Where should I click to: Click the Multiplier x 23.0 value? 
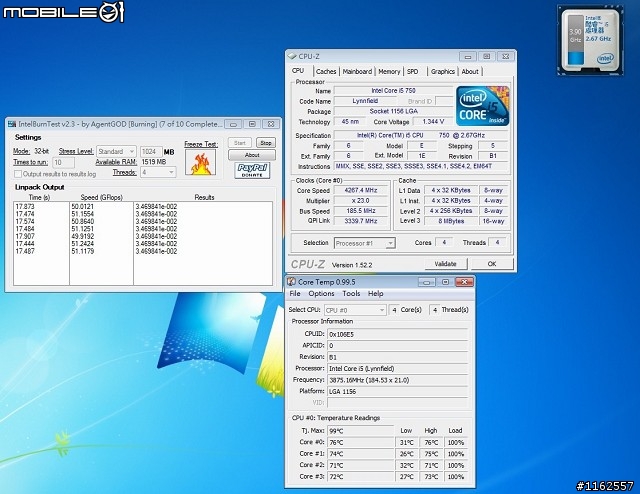[361, 200]
